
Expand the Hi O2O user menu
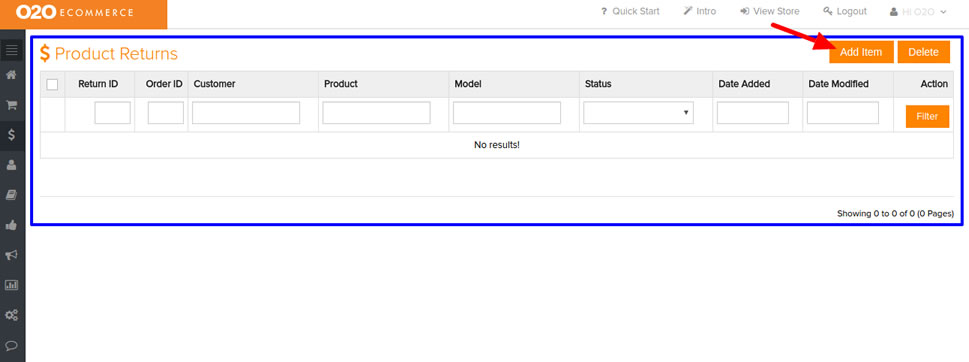click(x=918, y=12)
